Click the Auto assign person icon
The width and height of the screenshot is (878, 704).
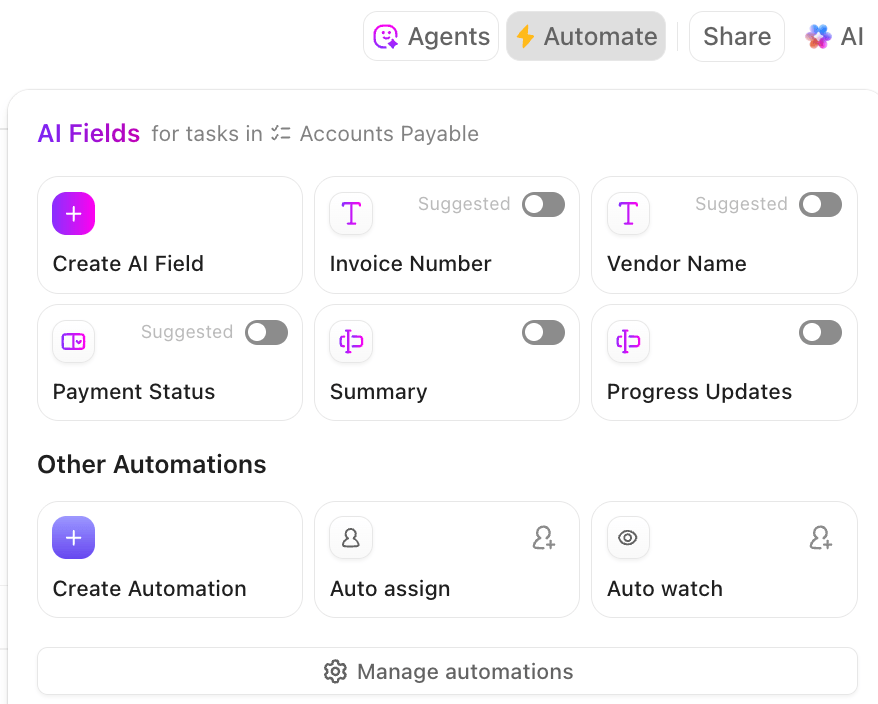coord(350,537)
